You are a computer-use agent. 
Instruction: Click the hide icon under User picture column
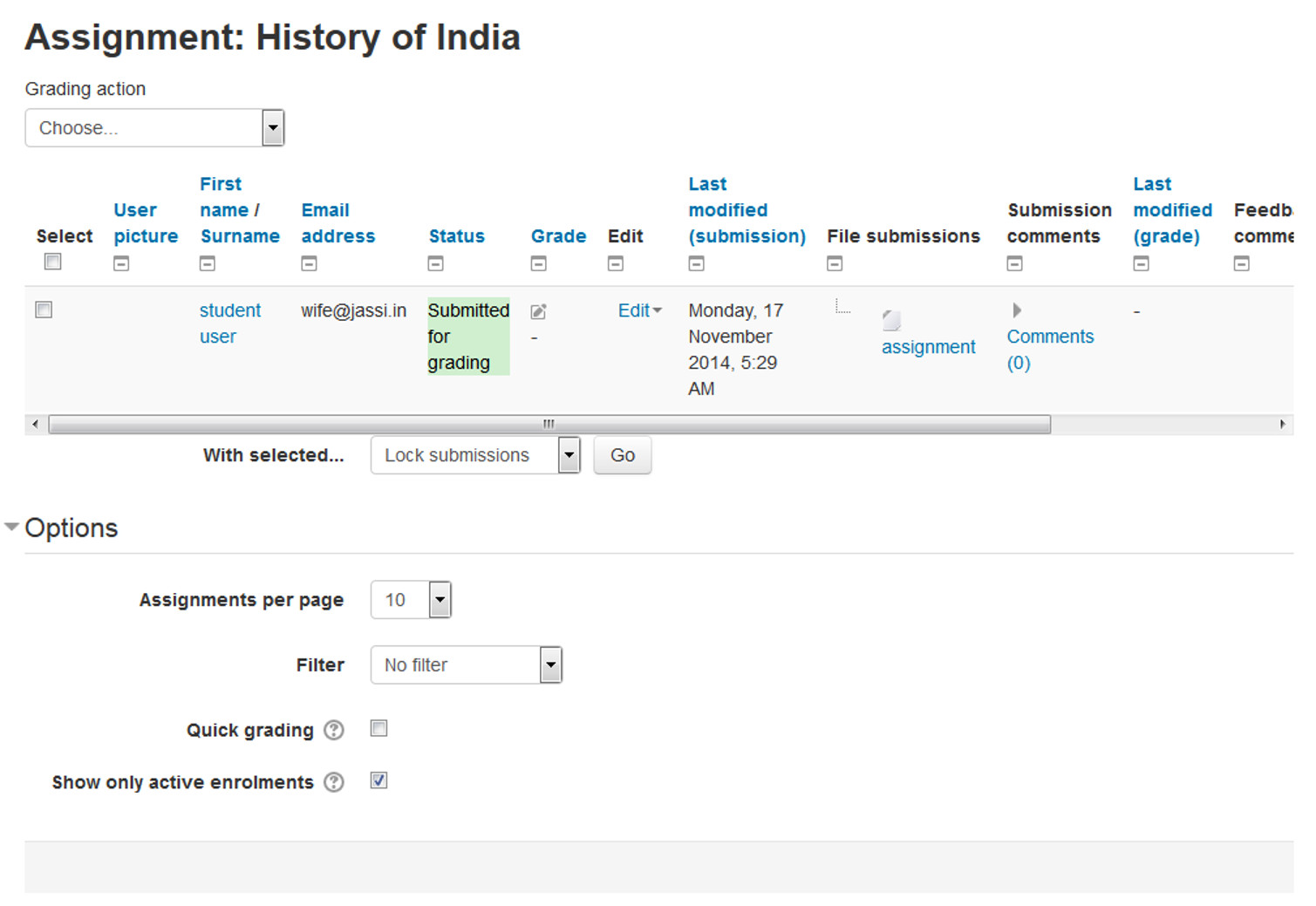[121, 263]
